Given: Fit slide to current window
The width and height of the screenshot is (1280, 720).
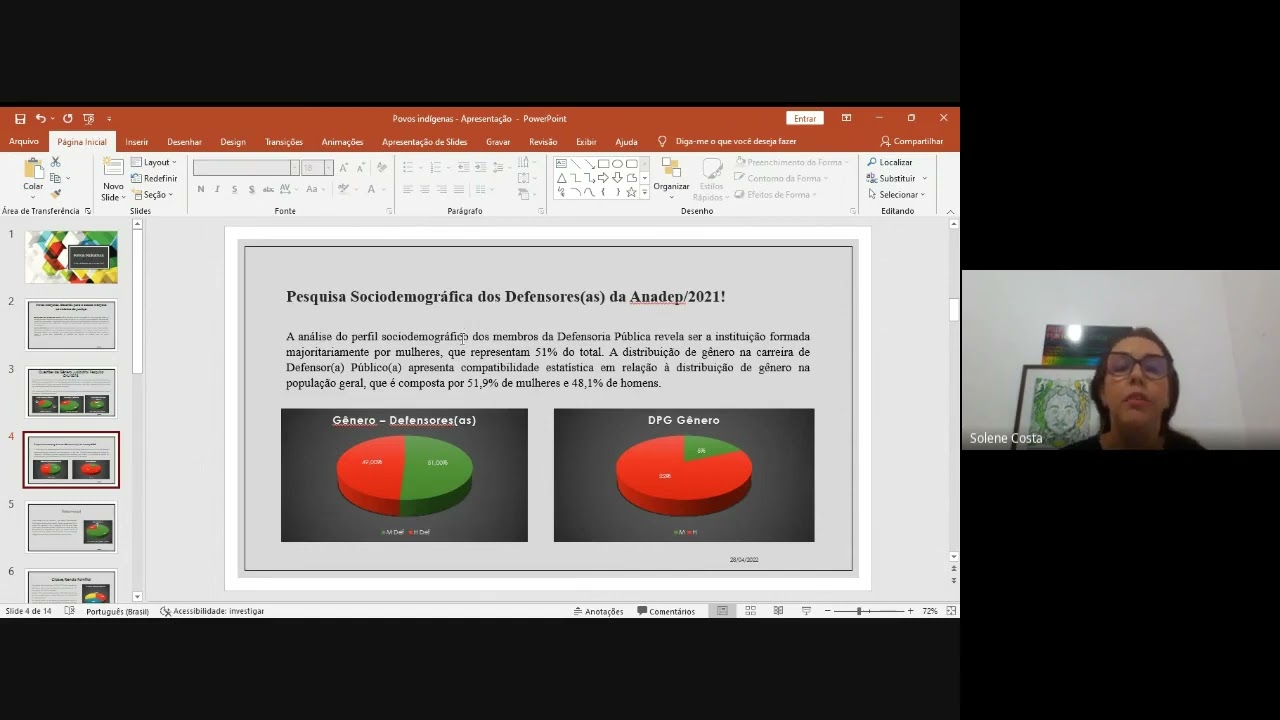Looking at the screenshot, I should coord(951,611).
